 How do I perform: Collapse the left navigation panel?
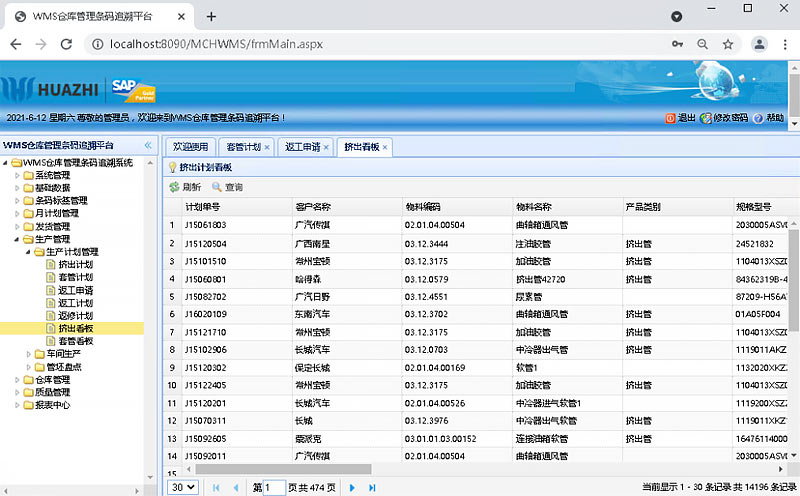148,145
